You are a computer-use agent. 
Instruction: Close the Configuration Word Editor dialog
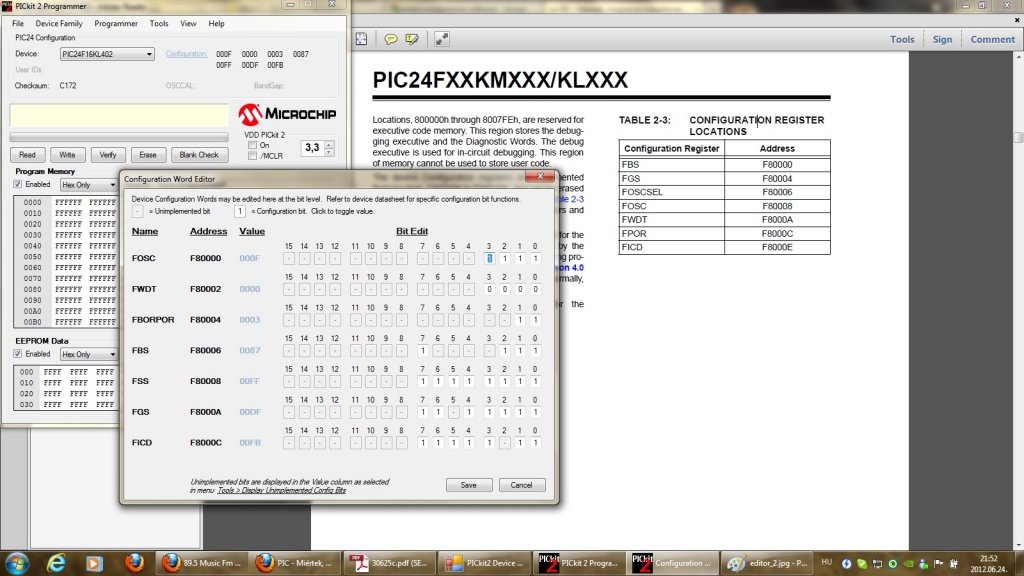(x=539, y=177)
